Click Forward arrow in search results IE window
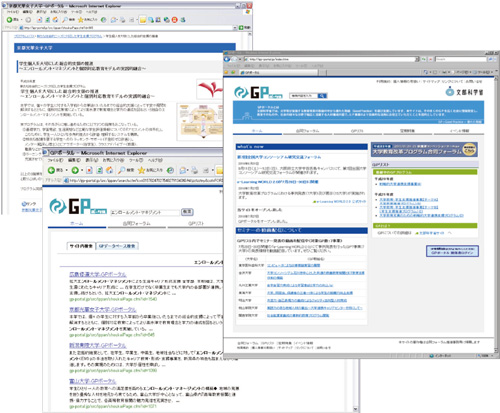 point(75,170)
